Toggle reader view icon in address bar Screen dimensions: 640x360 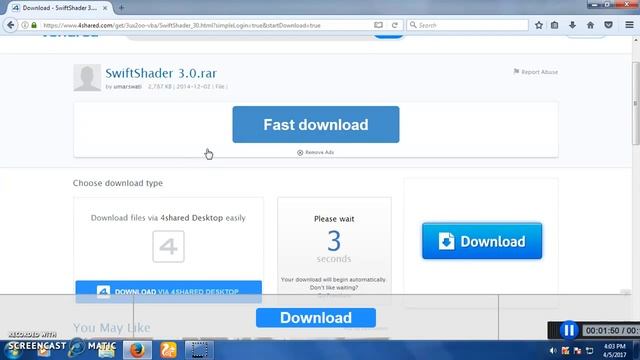click(x=378, y=25)
